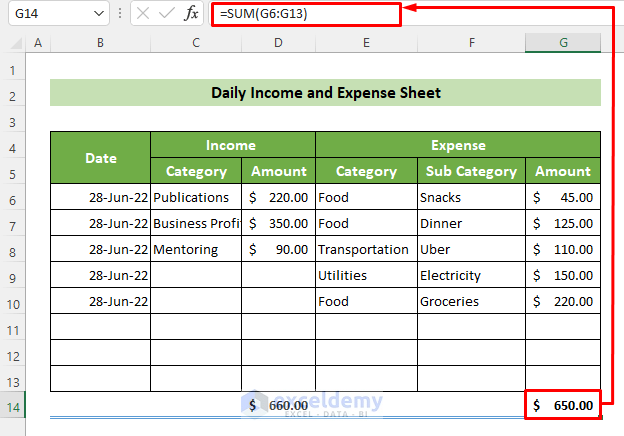The width and height of the screenshot is (624, 436).
Task: Select column D header
Action: tap(278, 43)
